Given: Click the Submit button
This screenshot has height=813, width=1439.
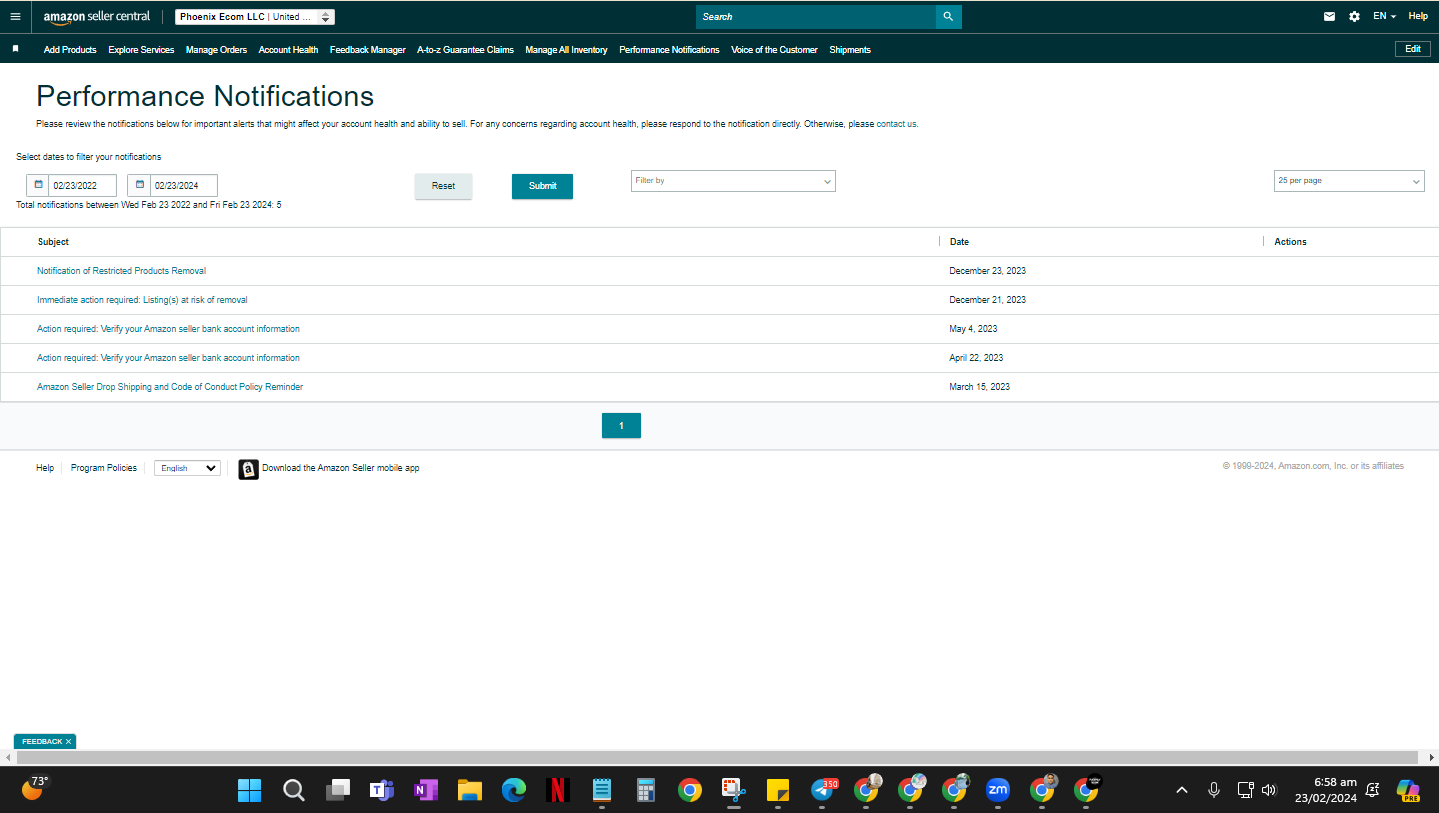Looking at the screenshot, I should pyautogui.click(x=542, y=186).
